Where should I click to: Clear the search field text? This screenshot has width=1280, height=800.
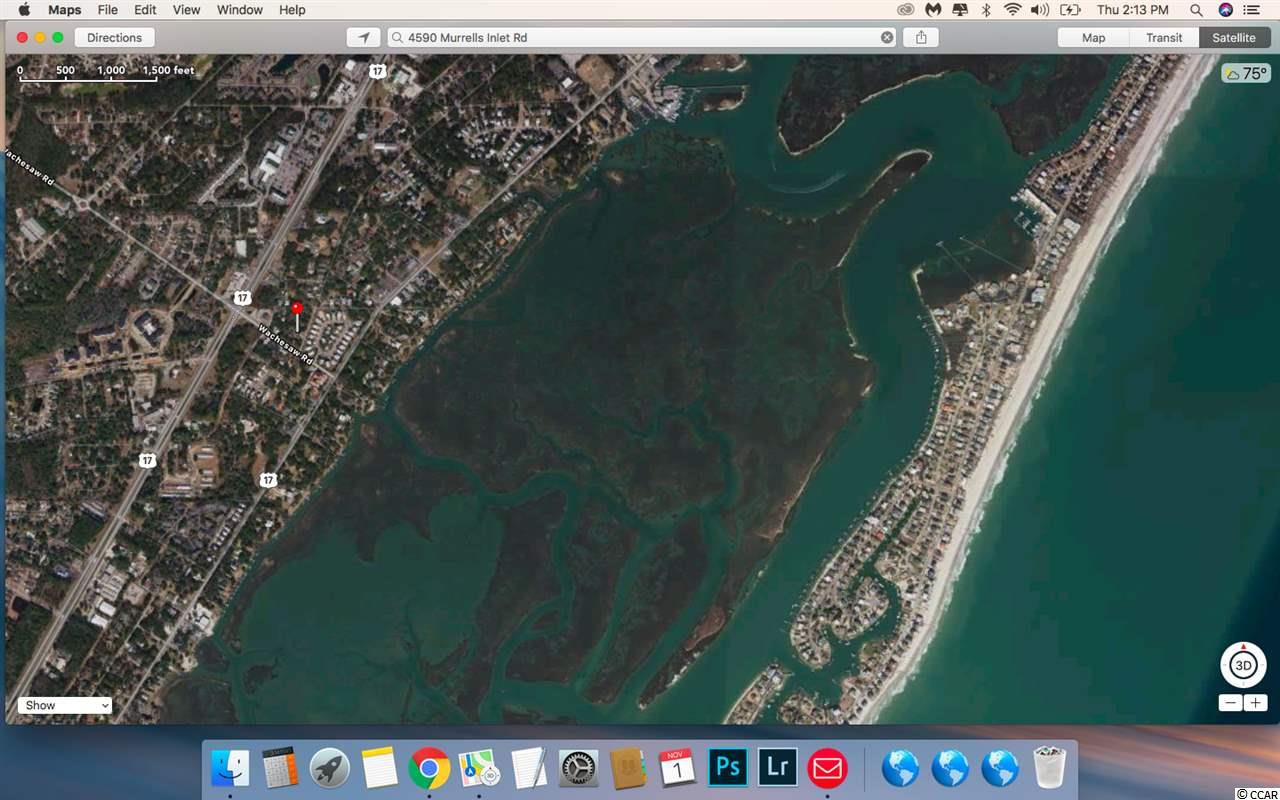coord(887,37)
